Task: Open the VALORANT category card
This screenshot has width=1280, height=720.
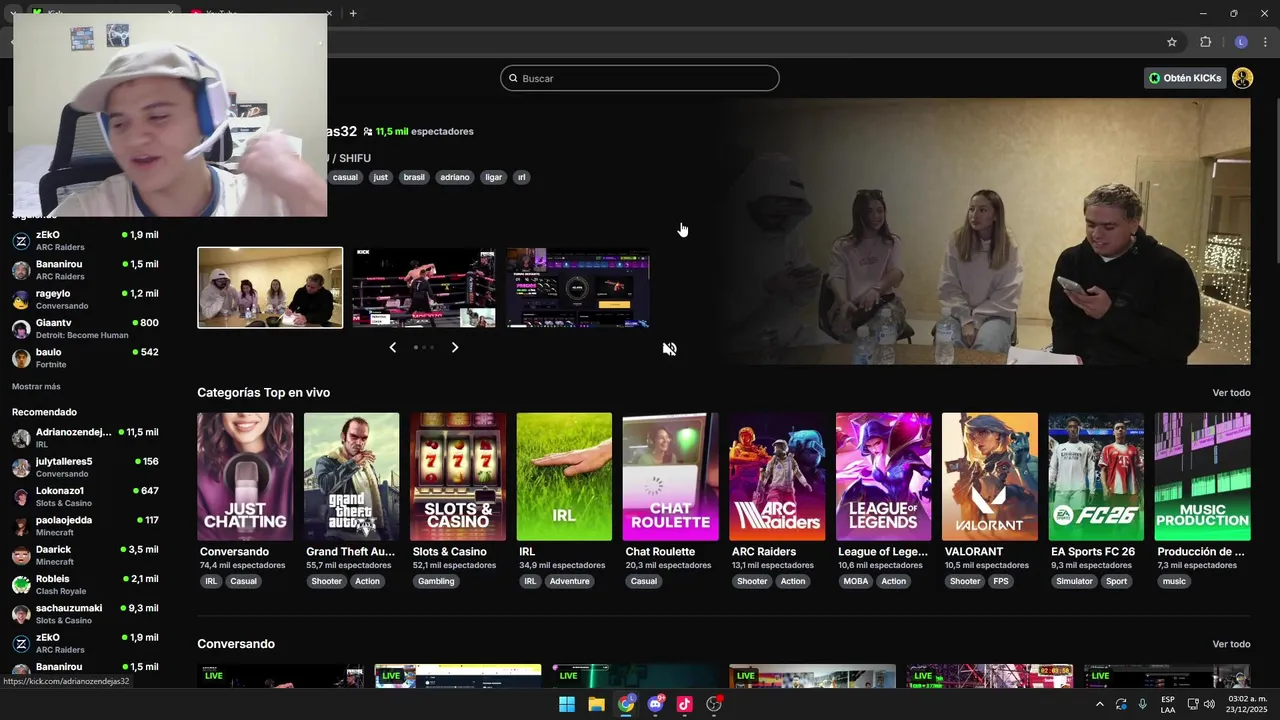Action: pos(990,477)
